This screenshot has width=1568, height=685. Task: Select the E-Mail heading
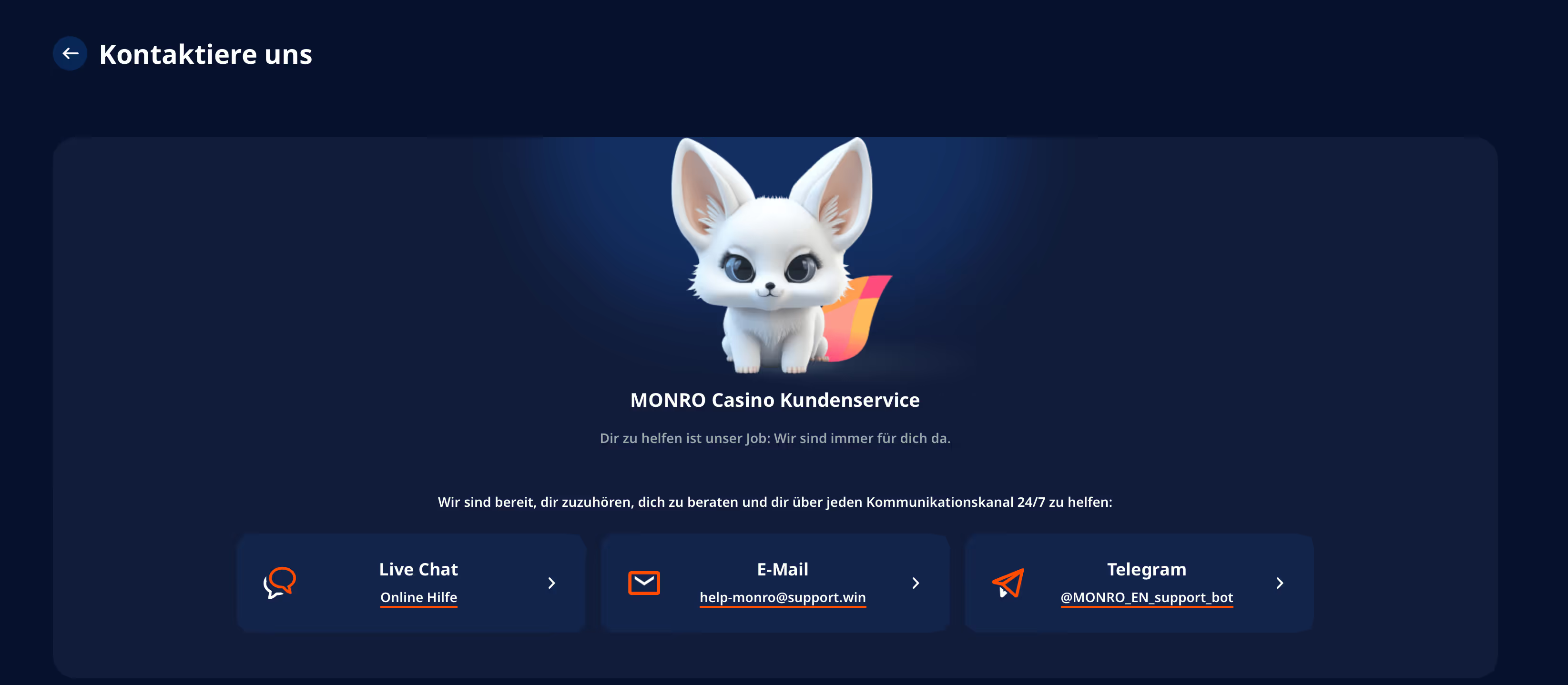782,569
